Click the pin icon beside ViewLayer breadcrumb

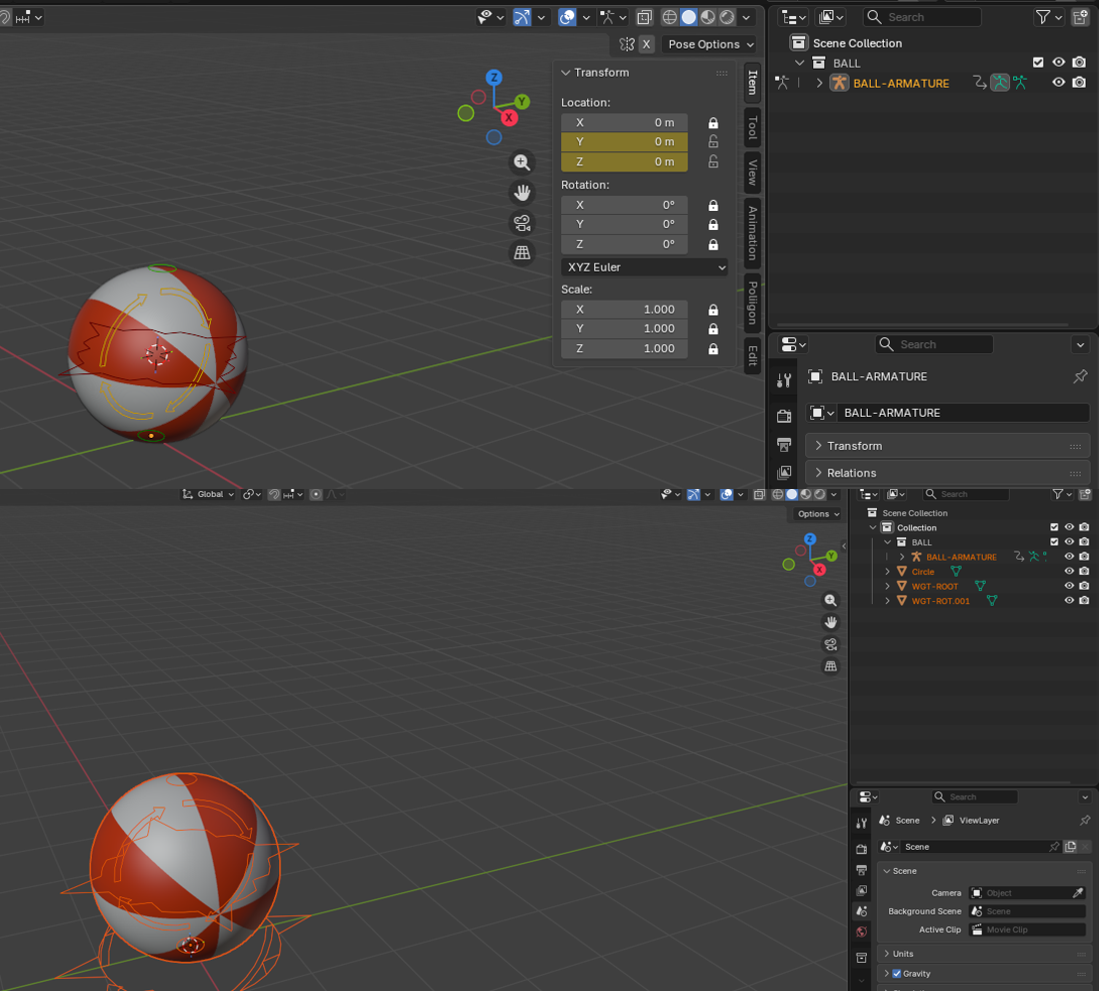[x=1084, y=821]
